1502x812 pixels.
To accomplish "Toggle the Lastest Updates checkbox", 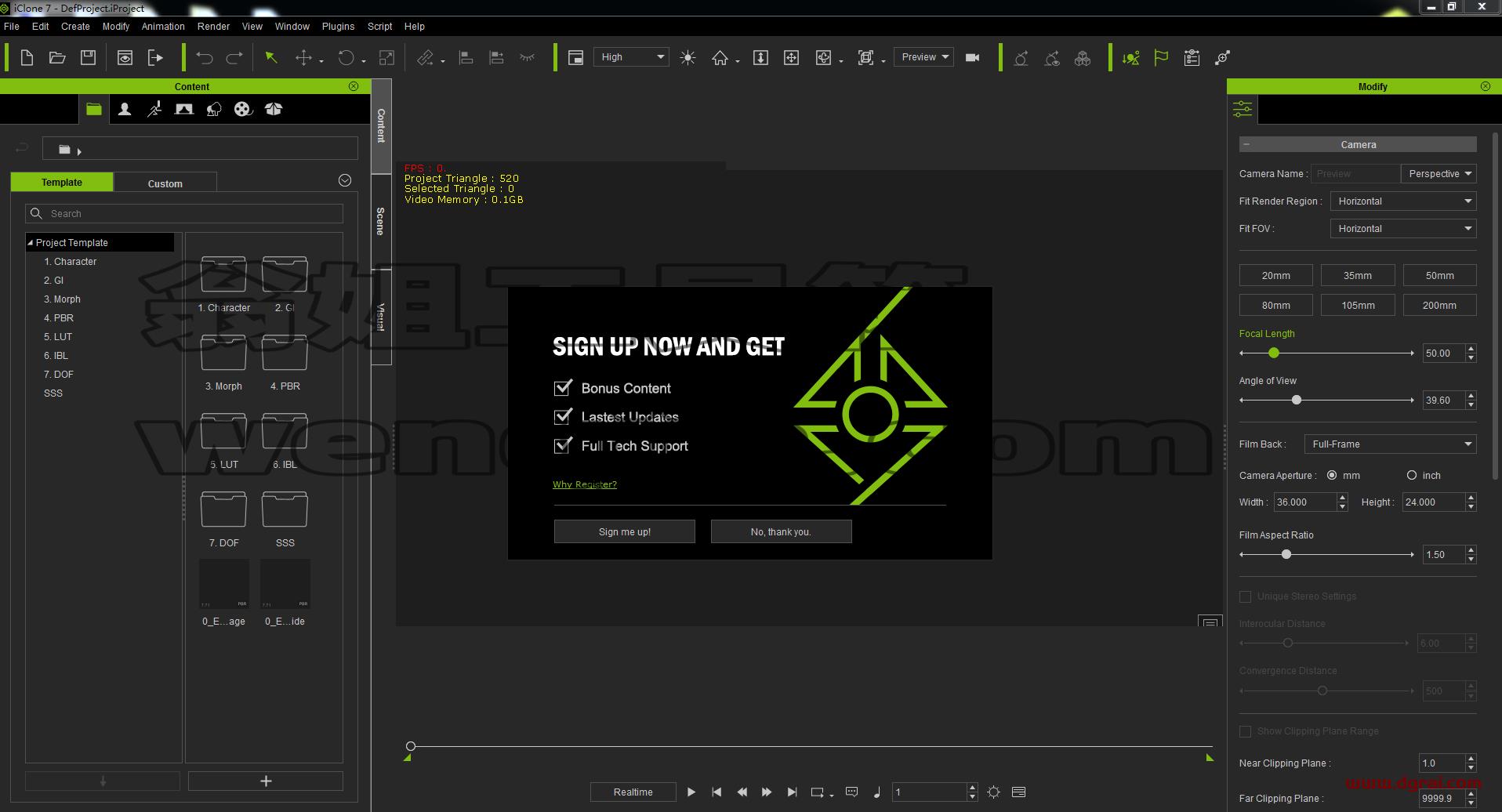I will (563, 417).
